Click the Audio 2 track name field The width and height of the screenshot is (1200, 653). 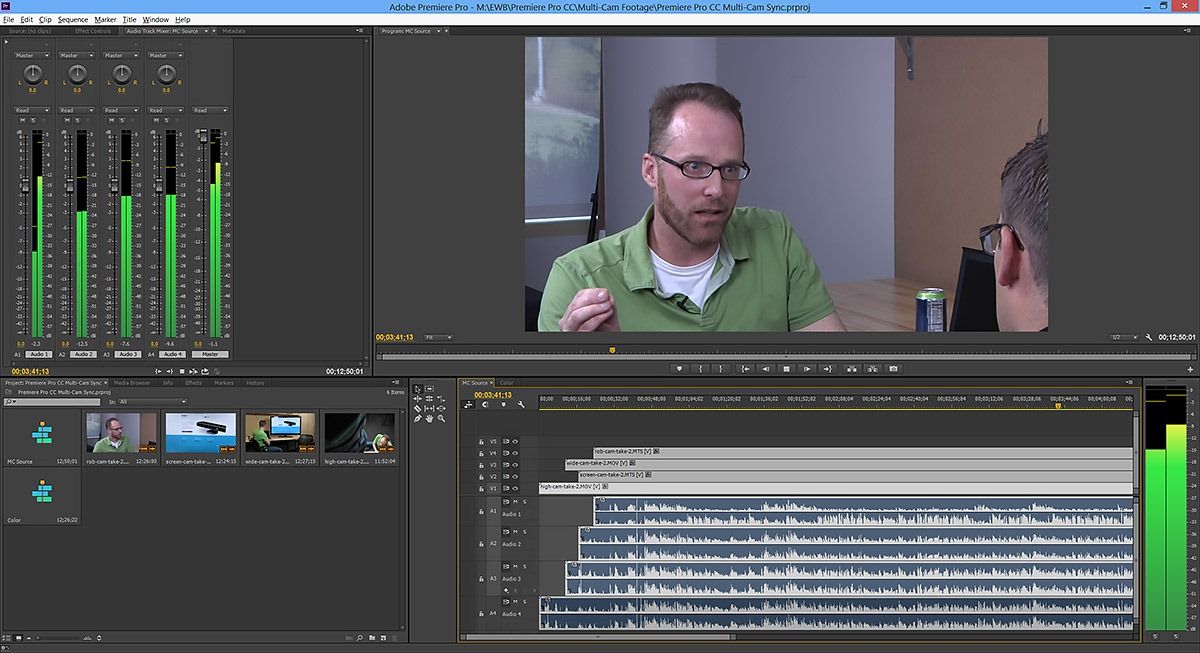83,354
